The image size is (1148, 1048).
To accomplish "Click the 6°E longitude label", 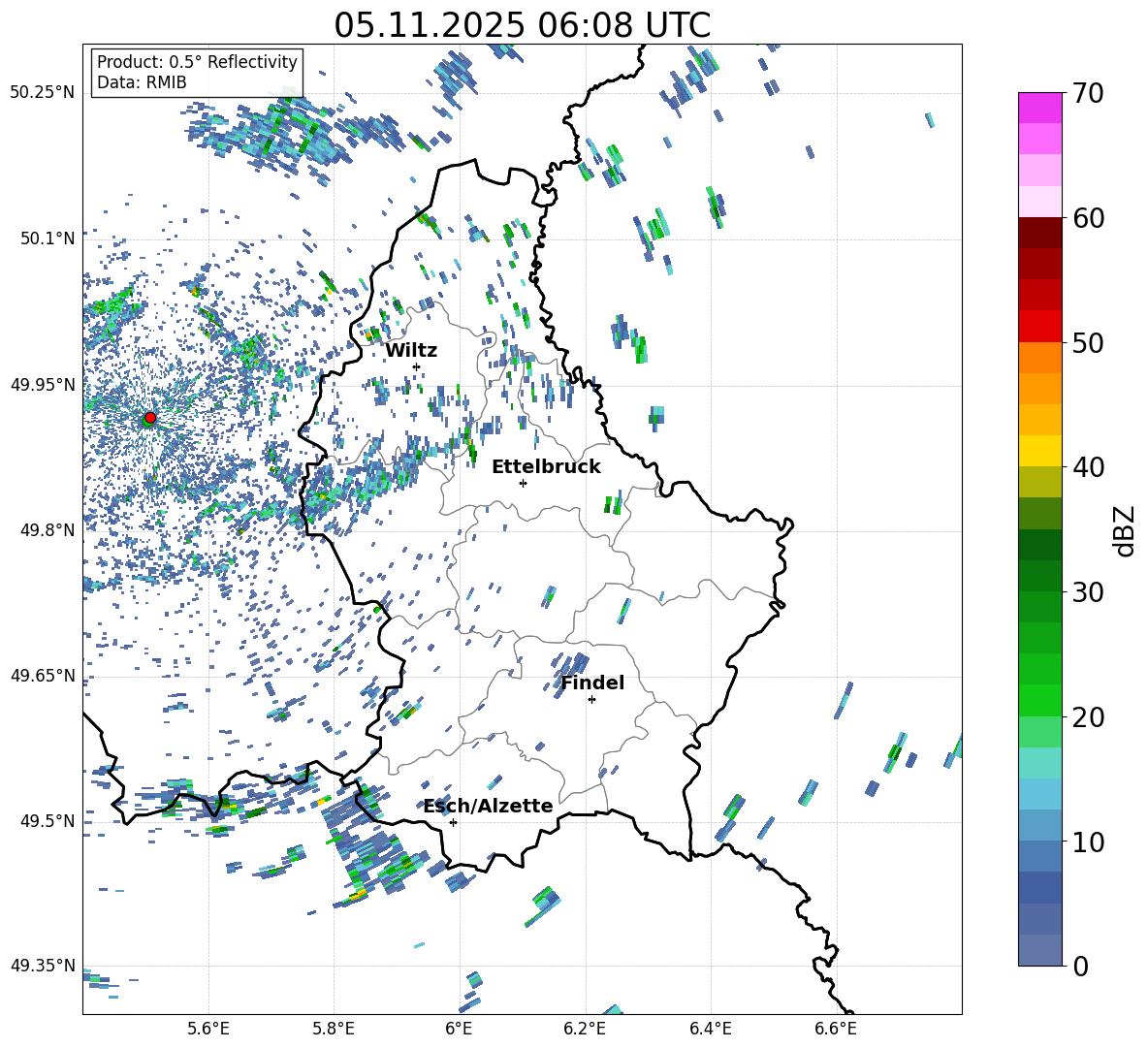I will click(x=459, y=1029).
